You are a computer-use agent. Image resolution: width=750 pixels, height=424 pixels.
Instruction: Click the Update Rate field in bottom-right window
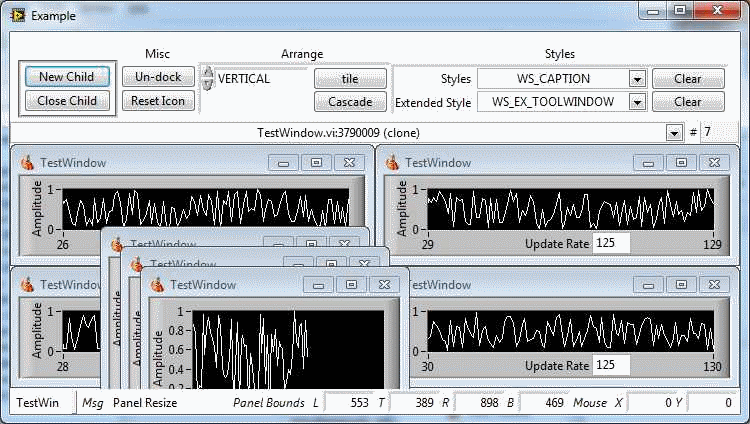click(x=611, y=366)
